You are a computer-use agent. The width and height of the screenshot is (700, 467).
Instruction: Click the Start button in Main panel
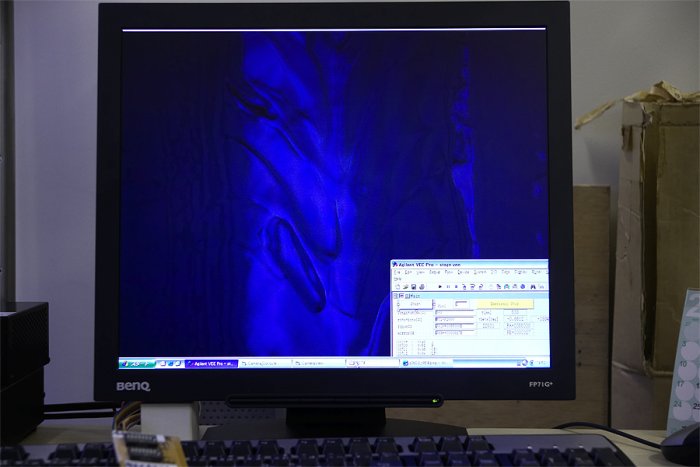tap(415, 304)
